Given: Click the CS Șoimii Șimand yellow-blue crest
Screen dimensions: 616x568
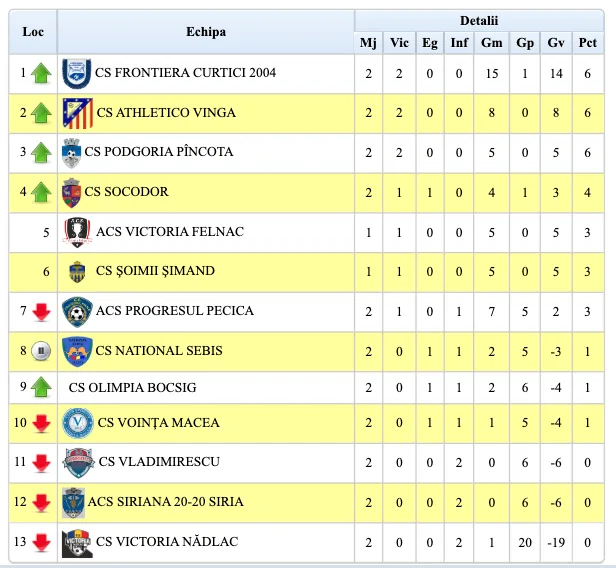Looking at the screenshot, I should (77, 272).
